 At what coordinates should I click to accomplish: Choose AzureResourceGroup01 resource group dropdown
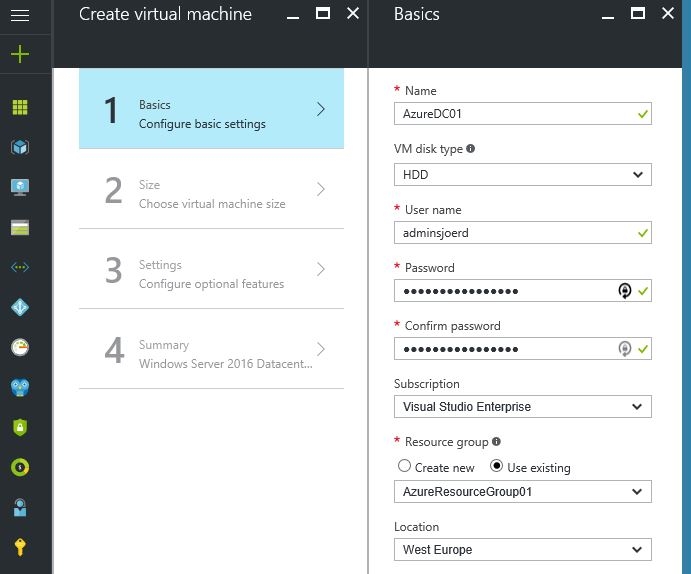click(x=522, y=491)
